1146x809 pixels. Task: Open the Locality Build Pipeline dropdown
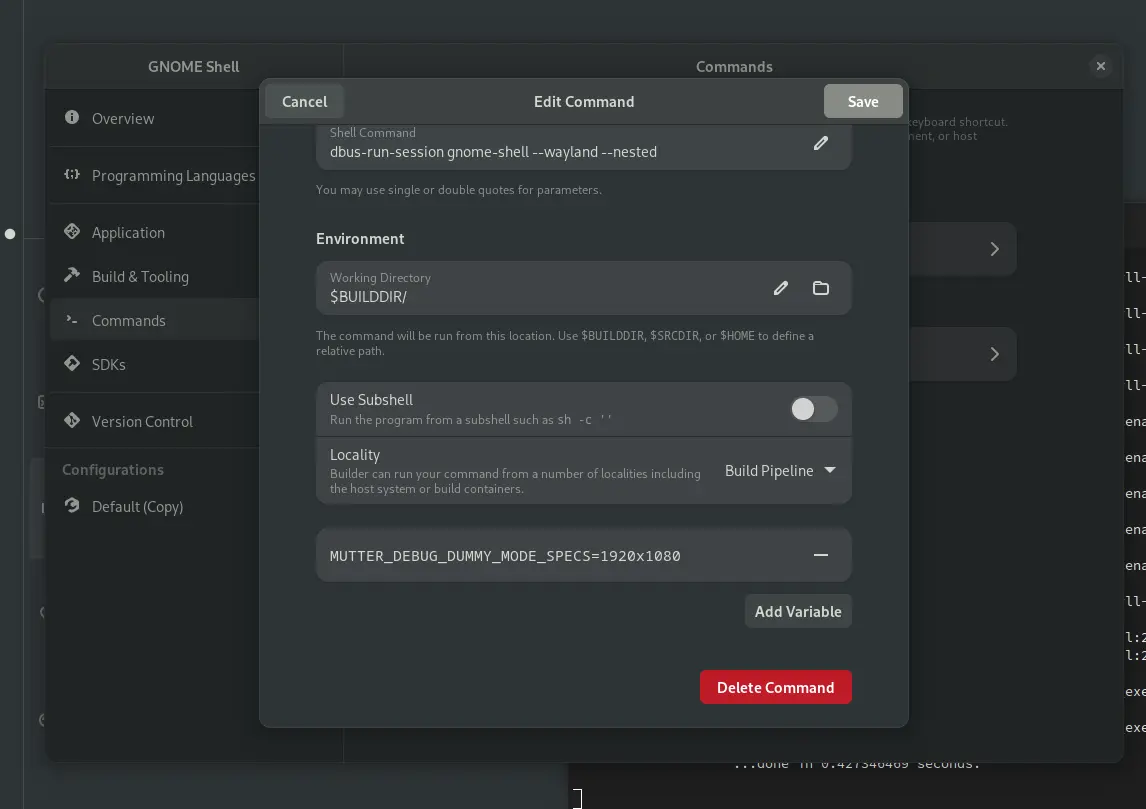tap(780, 470)
